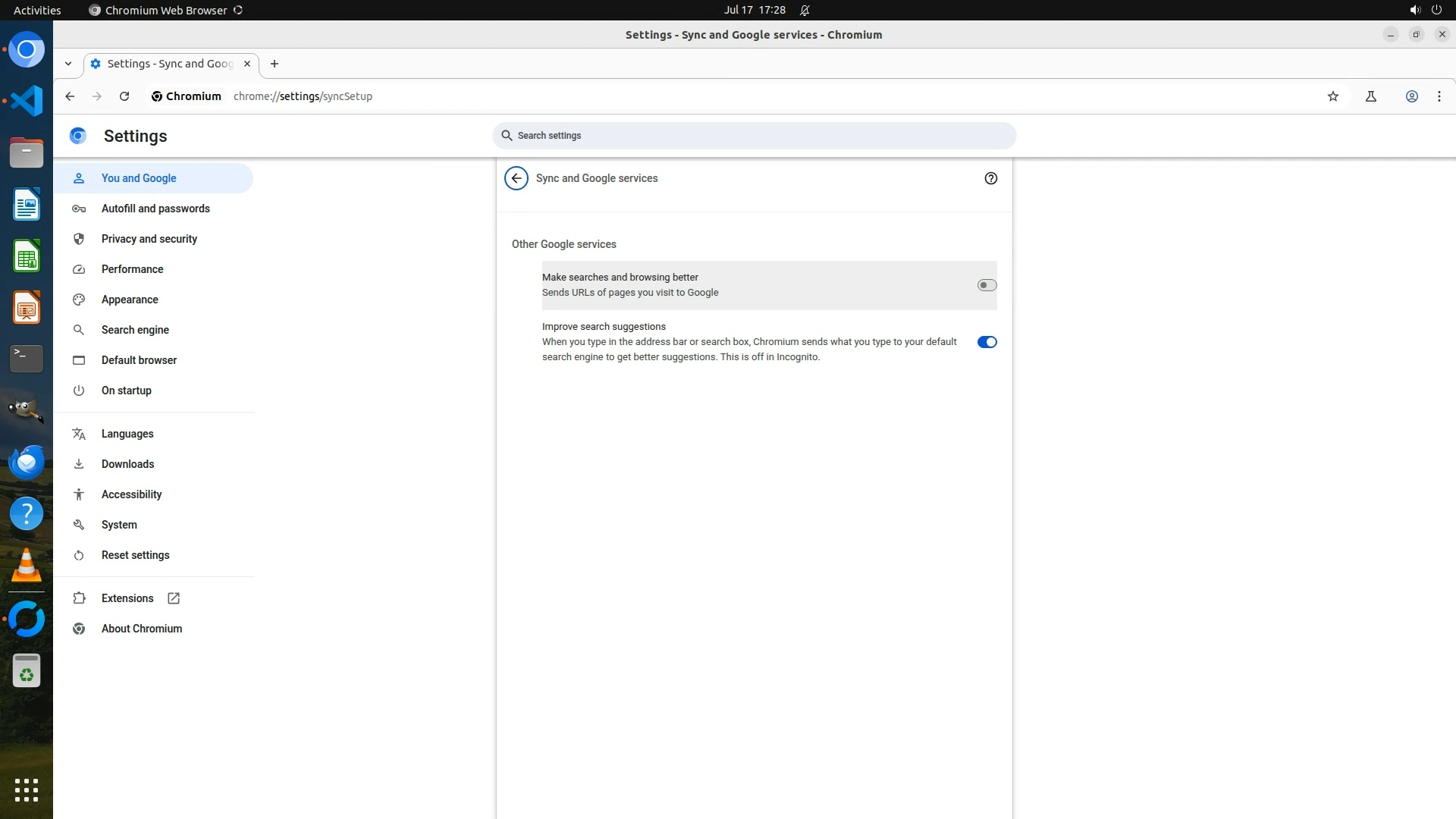
Task: Go to the Appearance settings section
Action: pos(130,300)
